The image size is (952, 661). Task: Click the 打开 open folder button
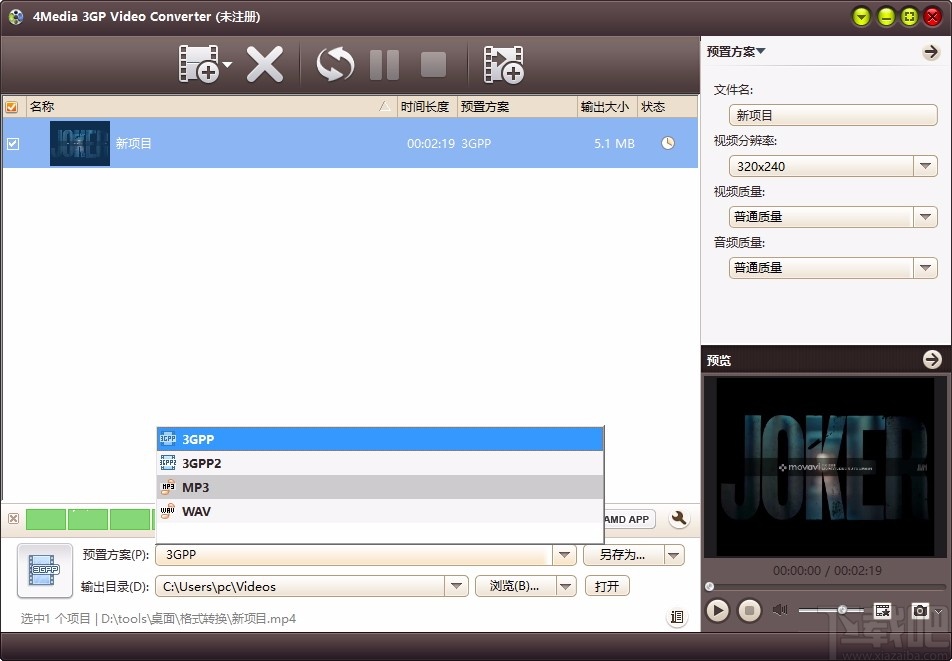[x=607, y=588]
